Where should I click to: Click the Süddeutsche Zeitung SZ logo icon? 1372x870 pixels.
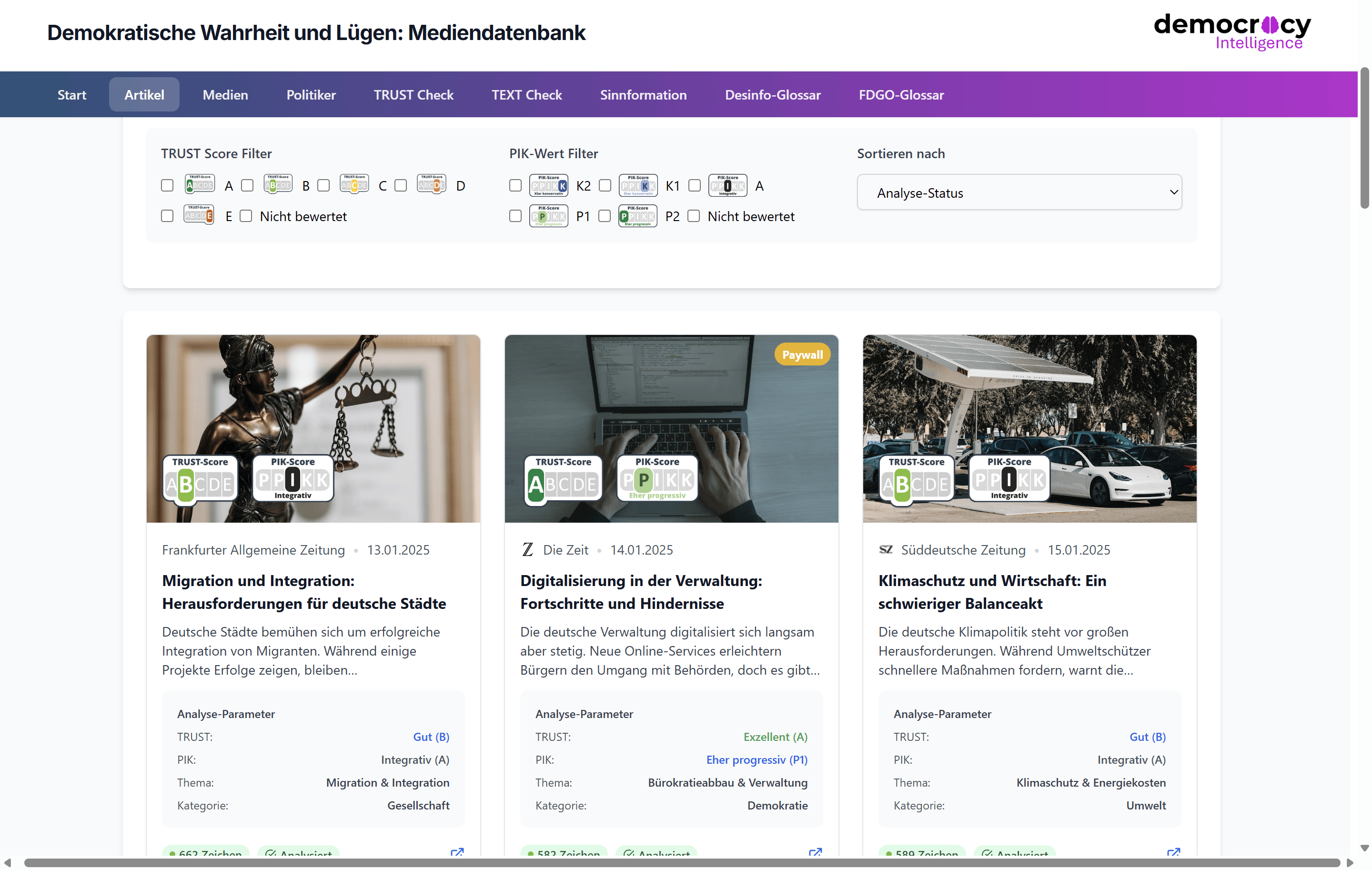[x=886, y=550]
